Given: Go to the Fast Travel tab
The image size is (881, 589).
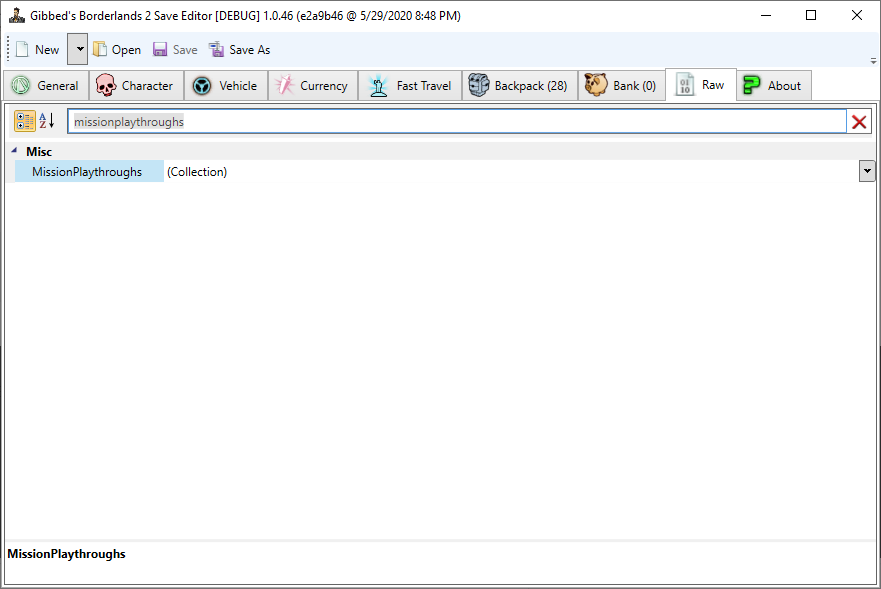Looking at the screenshot, I should click(x=410, y=85).
